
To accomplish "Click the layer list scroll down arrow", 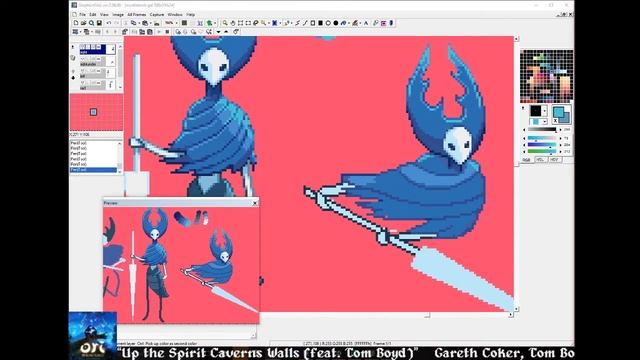I will click(x=120, y=87).
